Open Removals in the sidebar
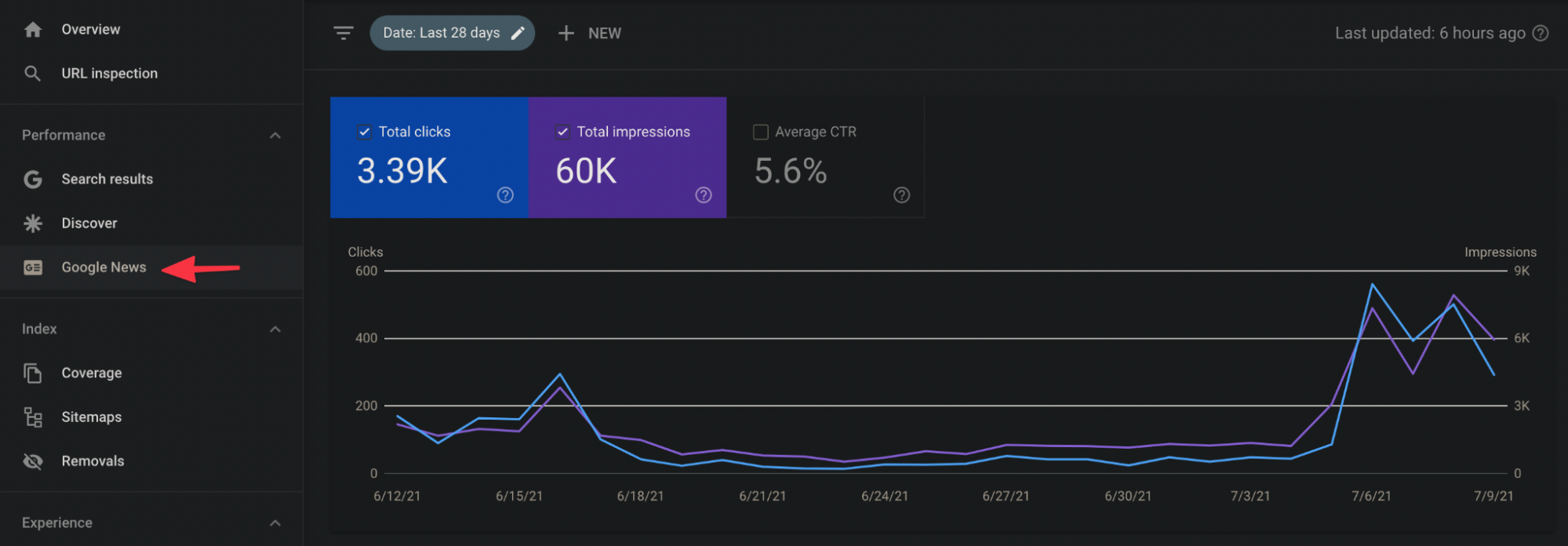Image resolution: width=1568 pixels, height=546 pixels. click(x=151, y=461)
